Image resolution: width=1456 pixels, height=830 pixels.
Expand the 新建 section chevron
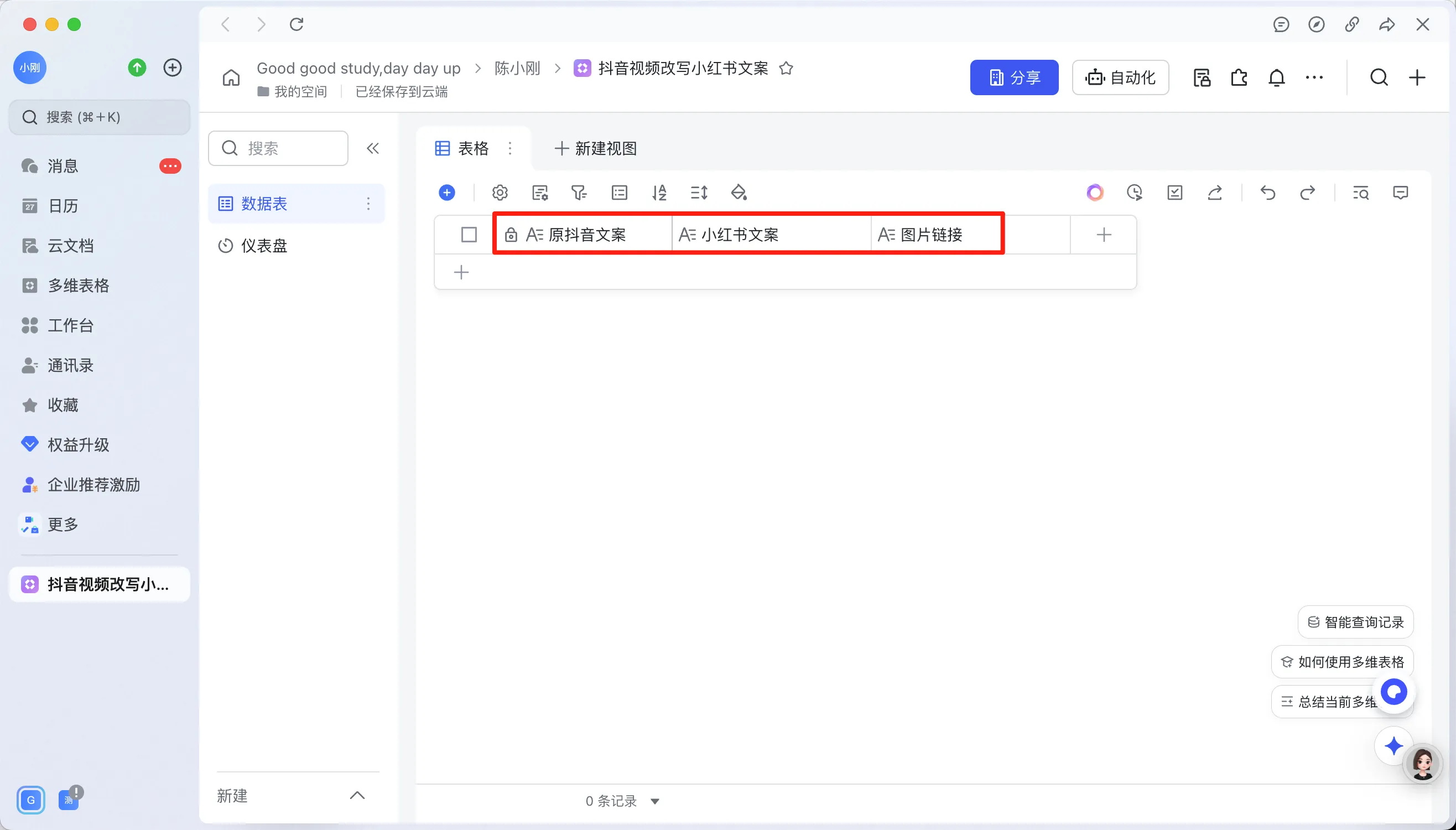coord(357,795)
